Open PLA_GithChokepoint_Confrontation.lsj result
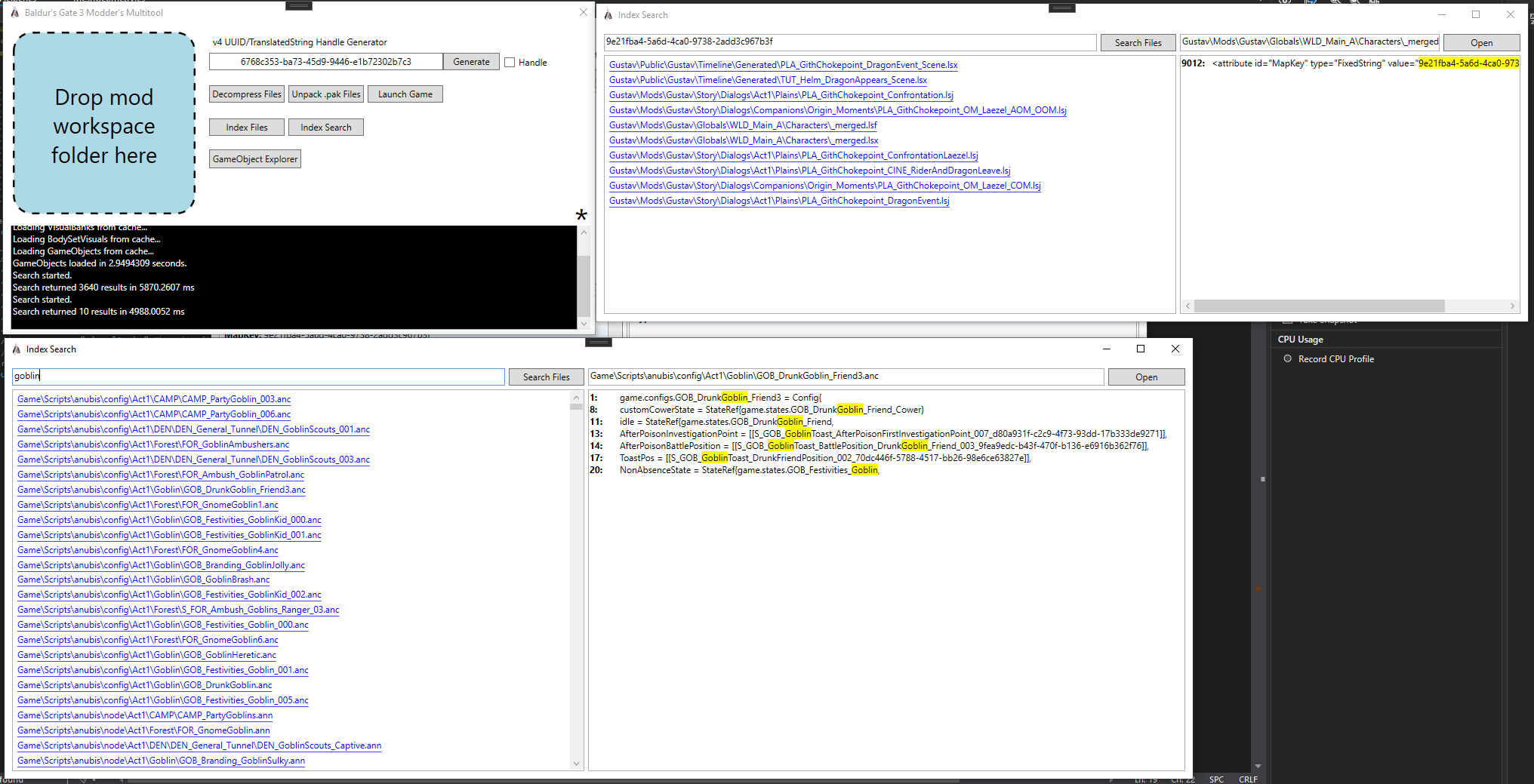Screen dimensions: 1534x784 [781, 95]
